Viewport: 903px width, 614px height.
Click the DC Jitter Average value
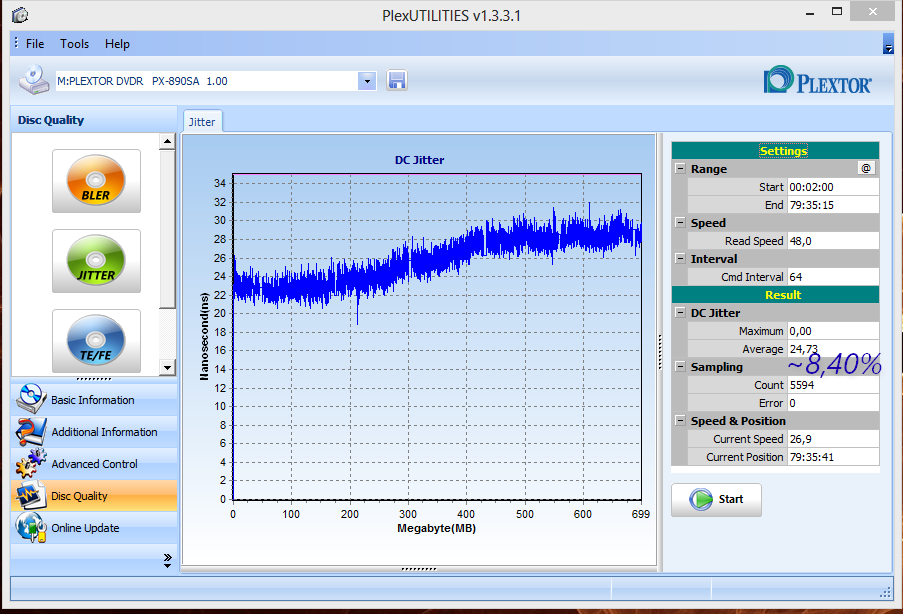(x=833, y=348)
